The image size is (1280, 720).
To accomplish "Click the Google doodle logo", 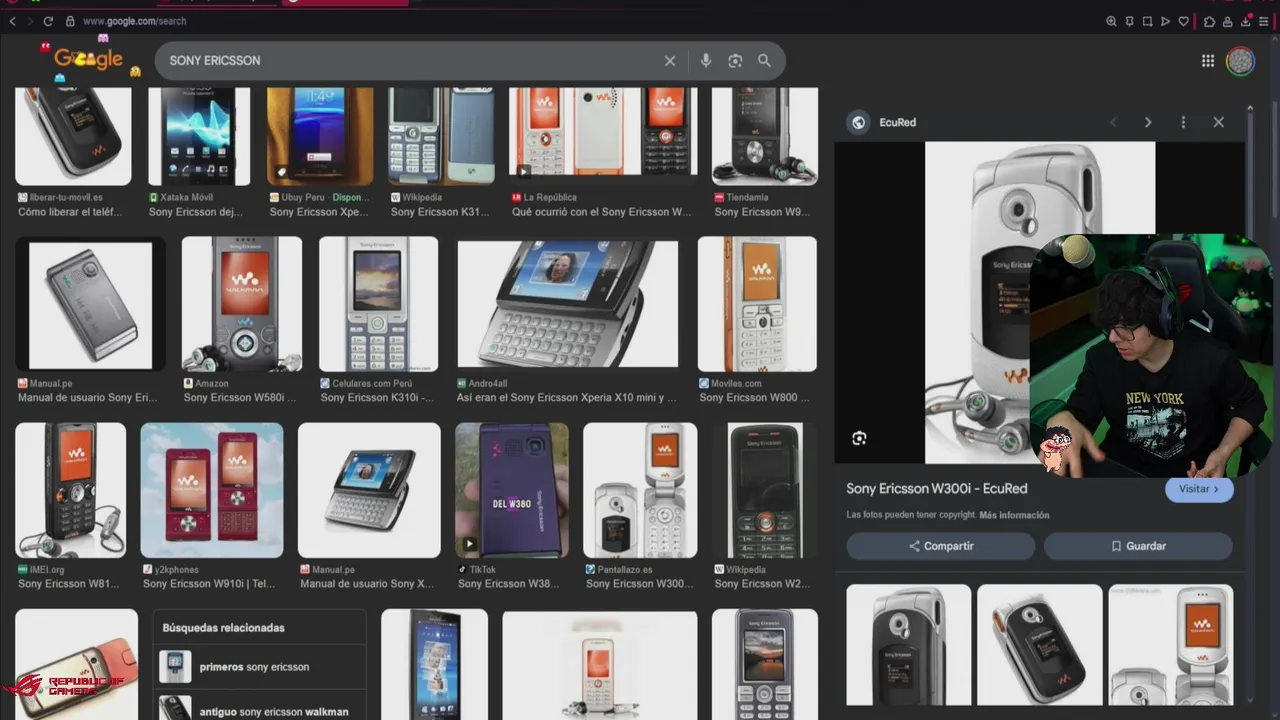I will coord(89,59).
